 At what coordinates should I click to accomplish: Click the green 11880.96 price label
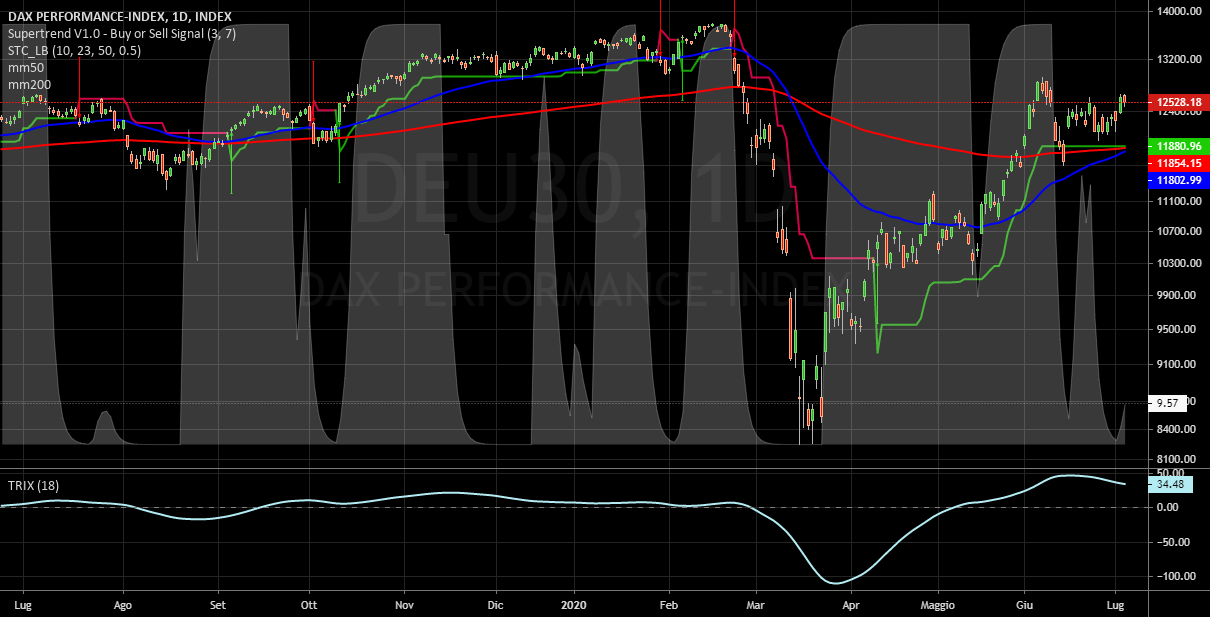coord(1178,146)
